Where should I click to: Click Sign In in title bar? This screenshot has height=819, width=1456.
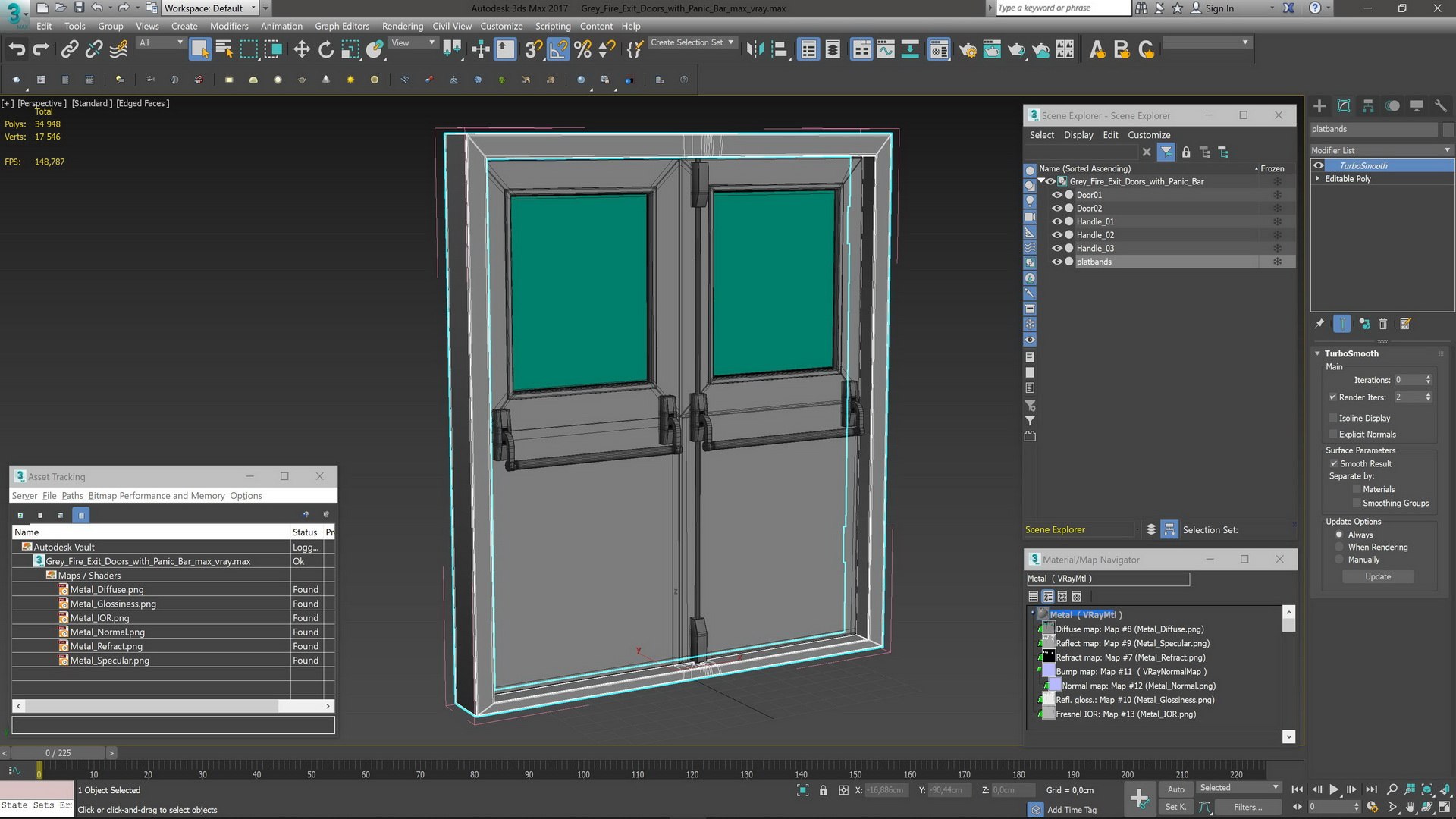1219,8
